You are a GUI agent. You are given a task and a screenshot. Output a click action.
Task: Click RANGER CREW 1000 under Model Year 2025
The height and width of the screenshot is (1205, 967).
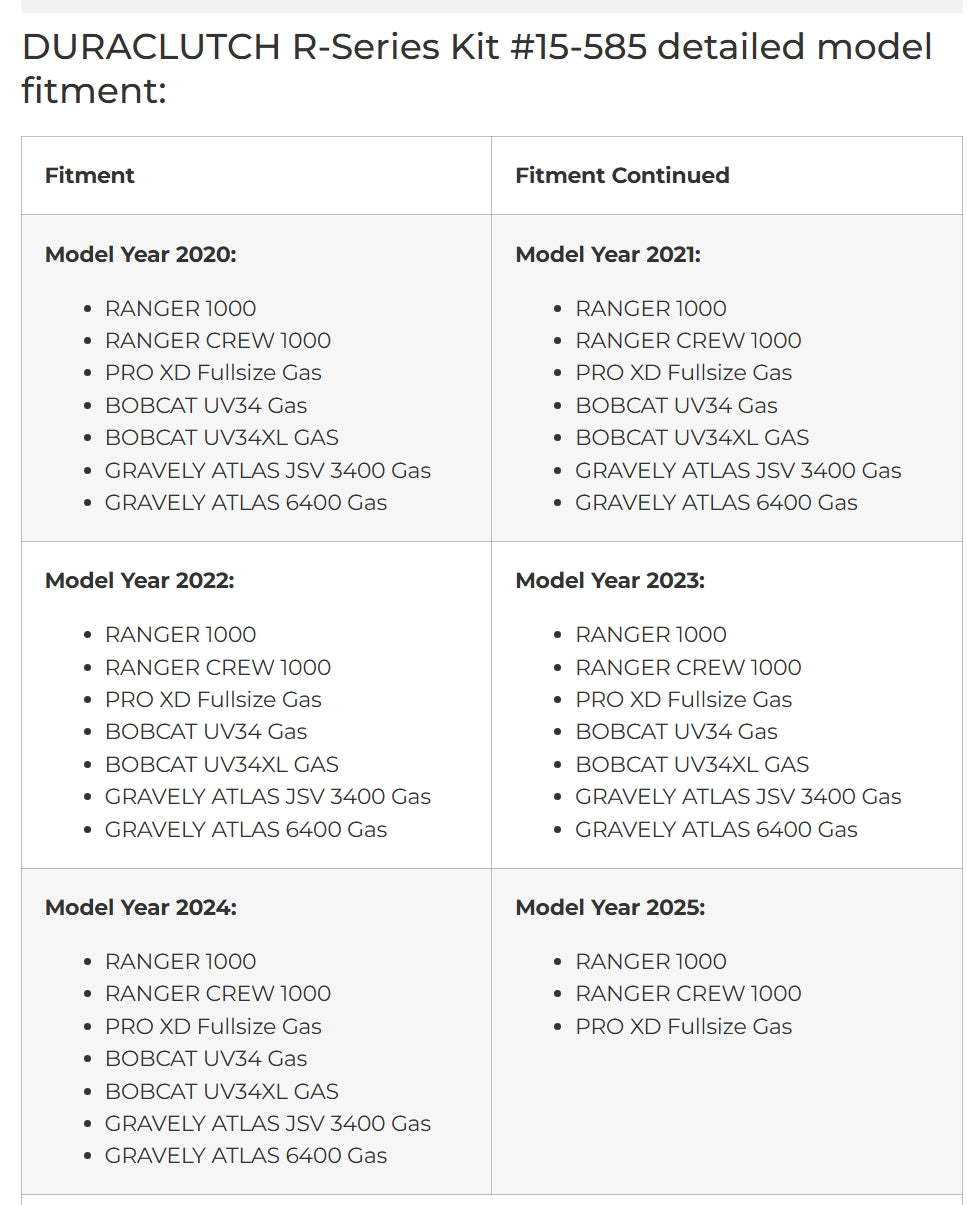(688, 993)
